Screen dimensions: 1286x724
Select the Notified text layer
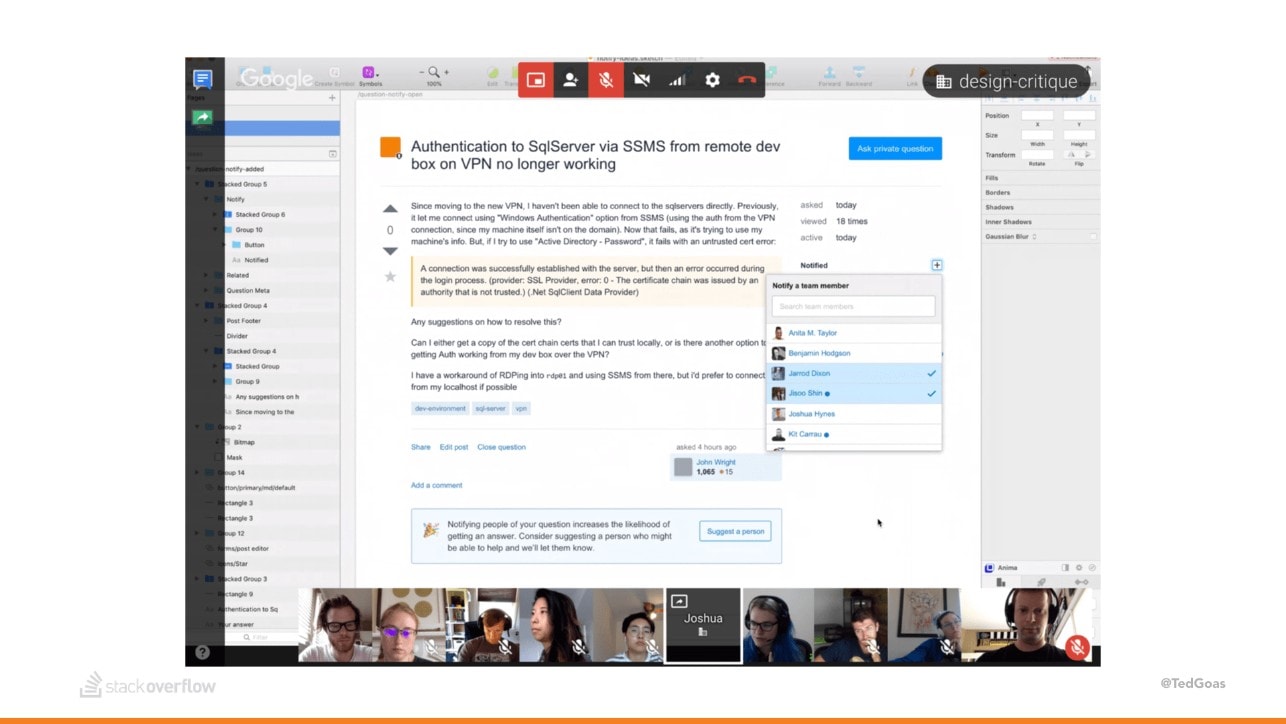pyautogui.click(x=256, y=260)
